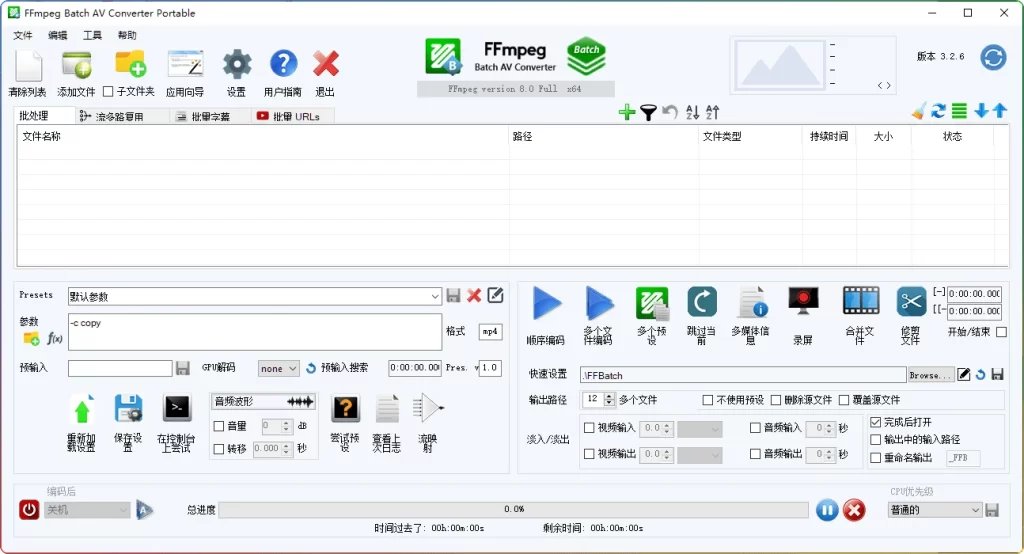Screen dimensions: 1024x554
Task: Click the 录屏 screen record icon
Action: 803,302
